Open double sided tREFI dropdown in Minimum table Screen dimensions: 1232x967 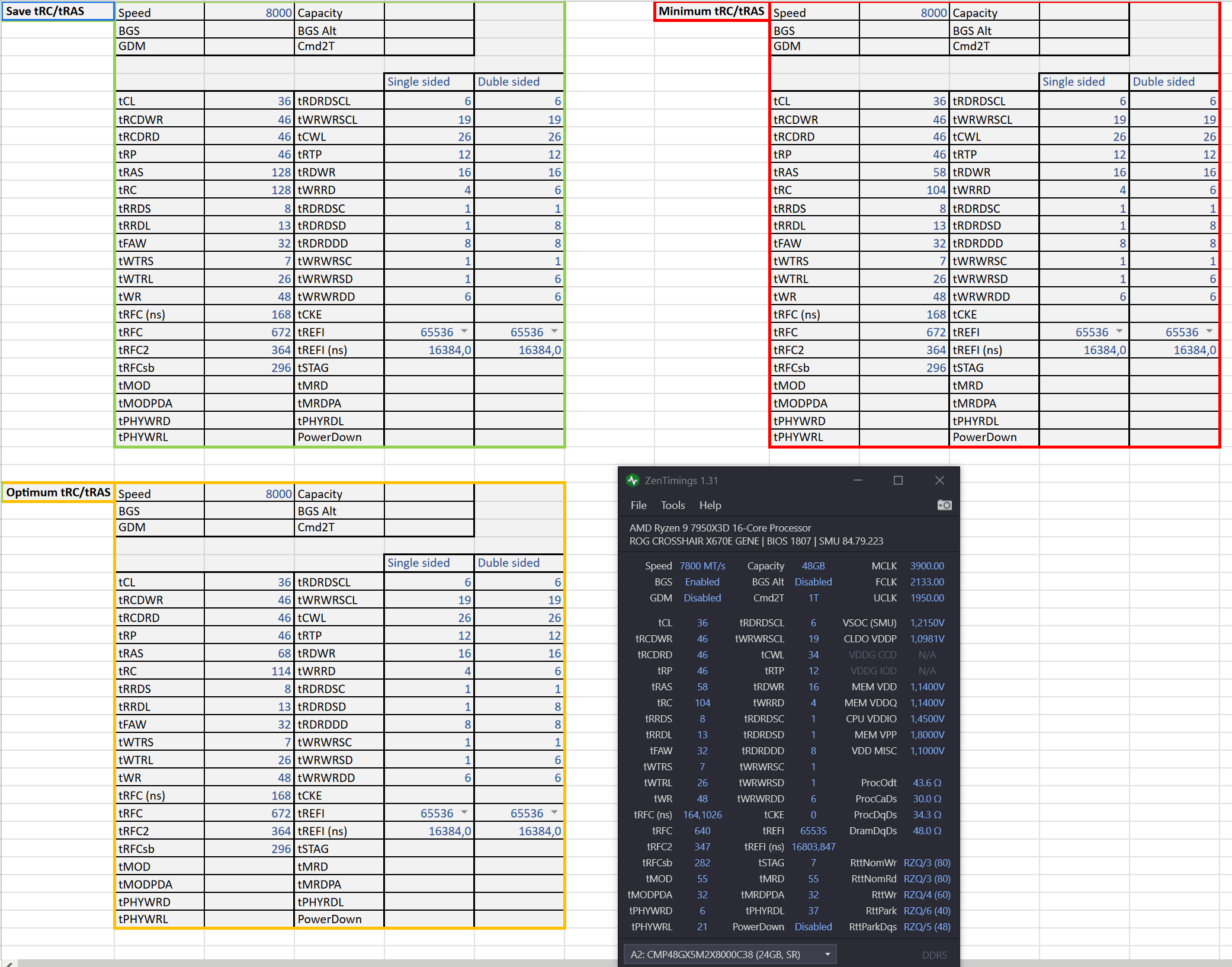click(1209, 332)
